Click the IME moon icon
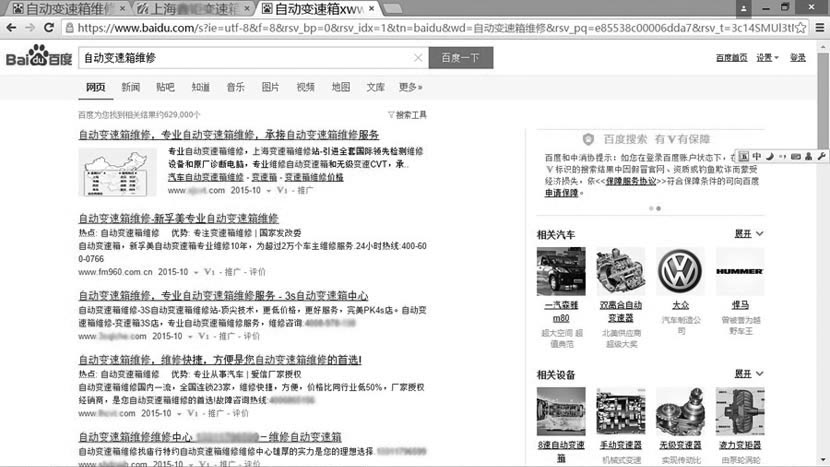830x467 pixels. 770,156
